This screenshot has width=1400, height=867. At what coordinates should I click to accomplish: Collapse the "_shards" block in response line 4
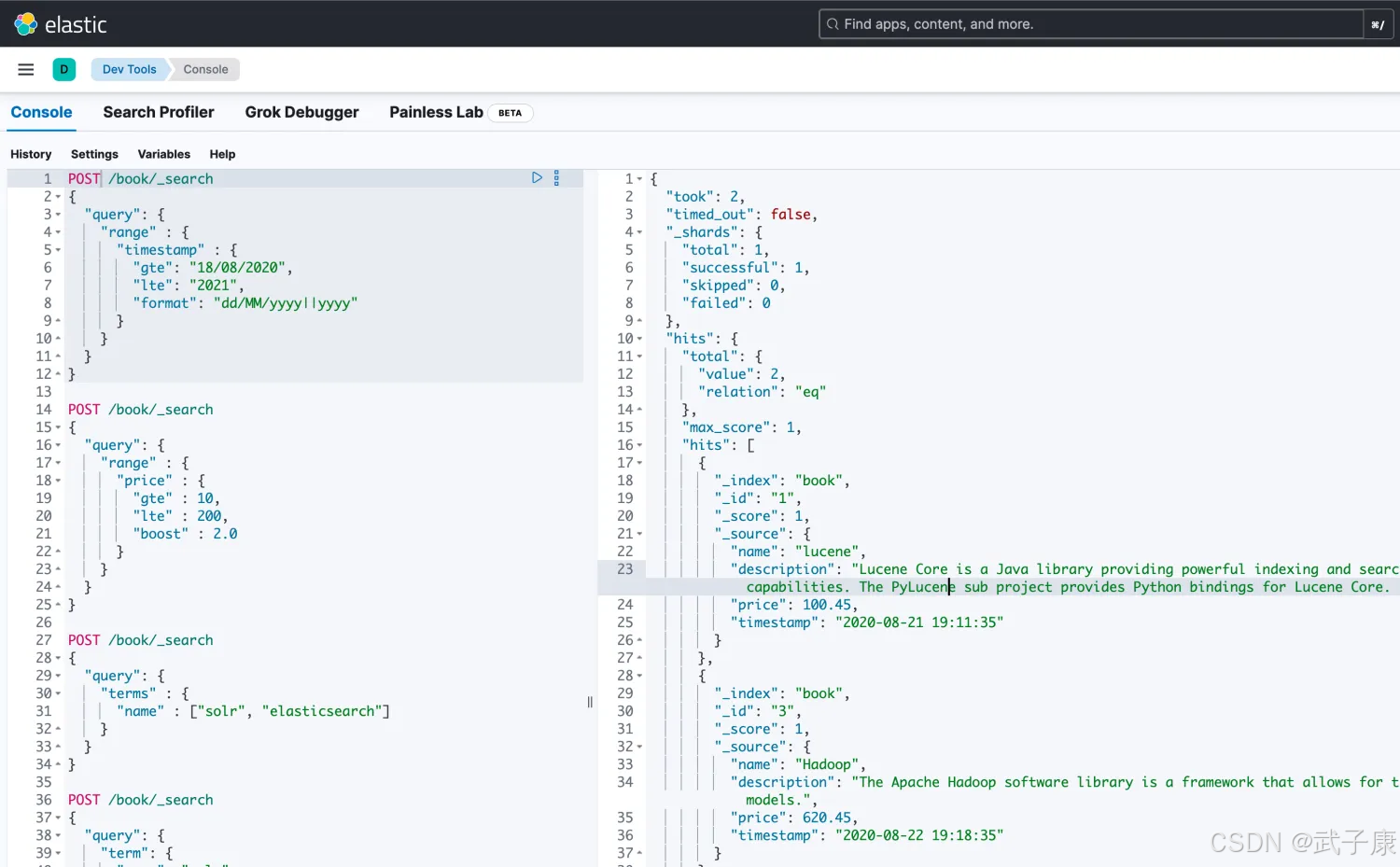tap(639, 232)
